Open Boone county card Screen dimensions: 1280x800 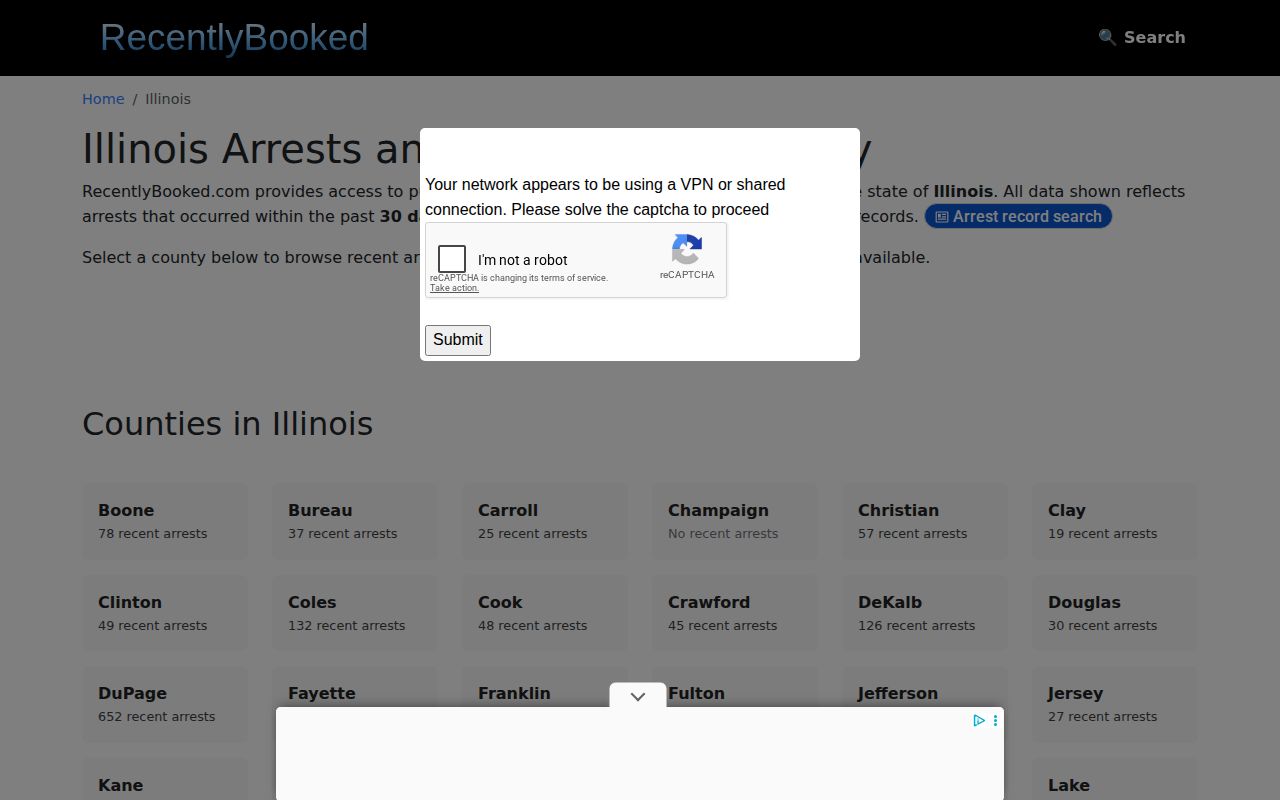coord(165,521)
